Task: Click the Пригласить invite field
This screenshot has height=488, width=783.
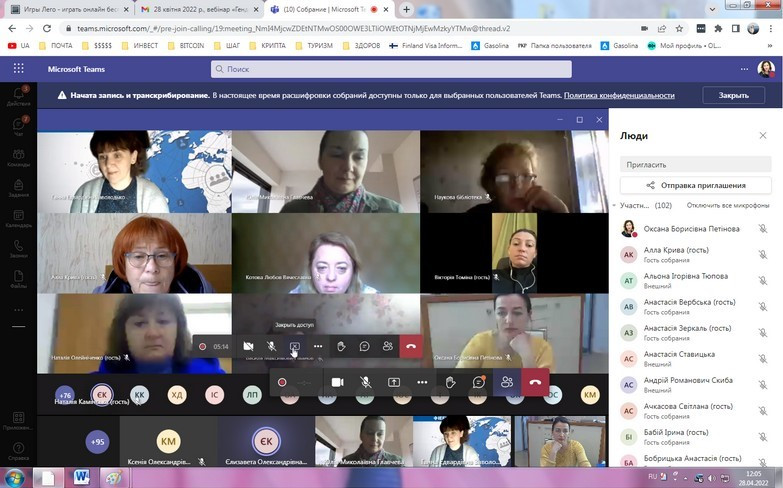Action: pyautogui.click(x=696, y=164)
